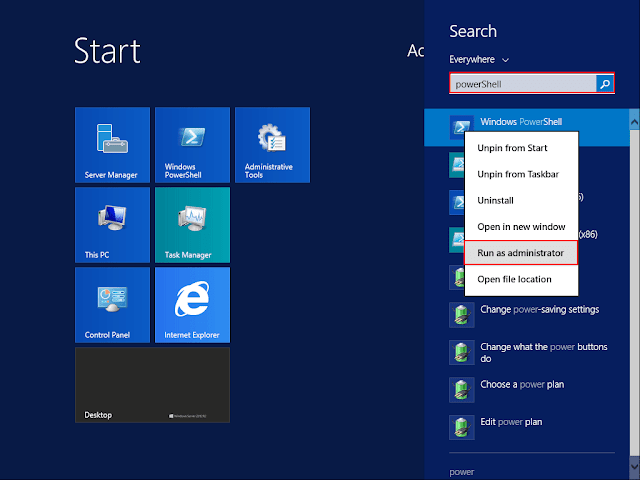
Task: Select the Windows PowerShell search result
Action: [x=527, y=127]
